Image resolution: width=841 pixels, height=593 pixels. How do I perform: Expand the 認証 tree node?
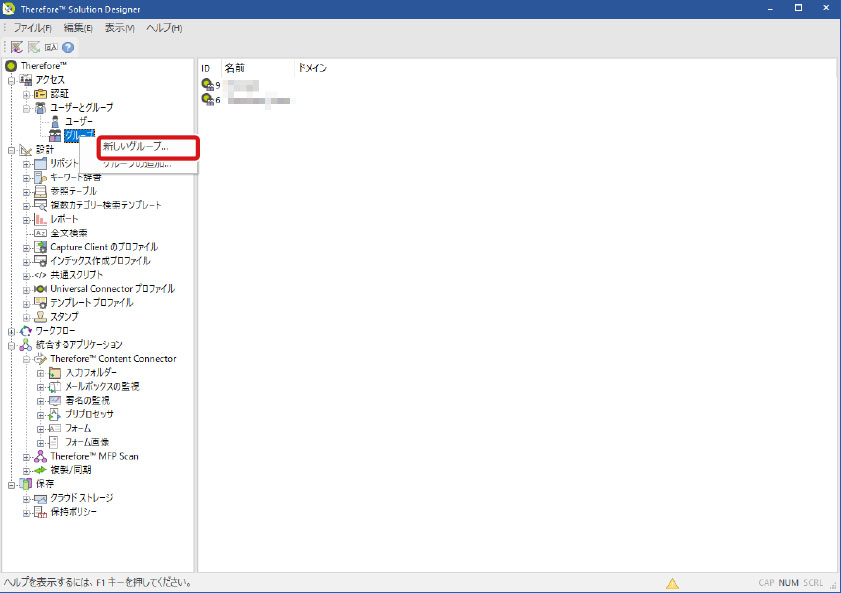(27, 94)
